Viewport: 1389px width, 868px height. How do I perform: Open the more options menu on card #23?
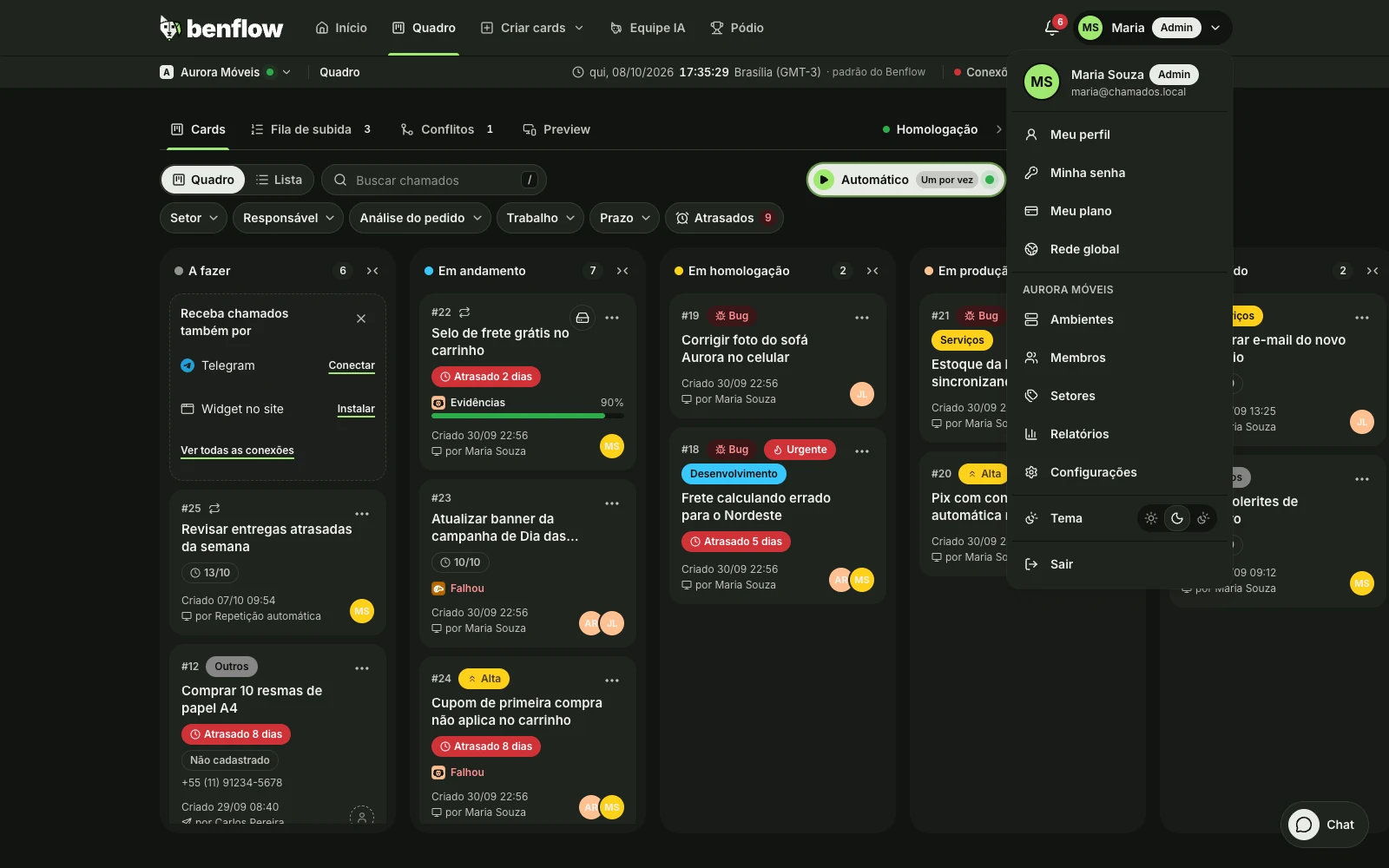612,503
